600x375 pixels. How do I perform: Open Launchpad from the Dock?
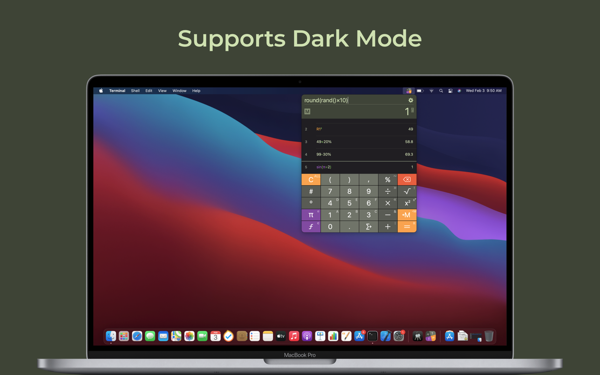tap(124, 336)
